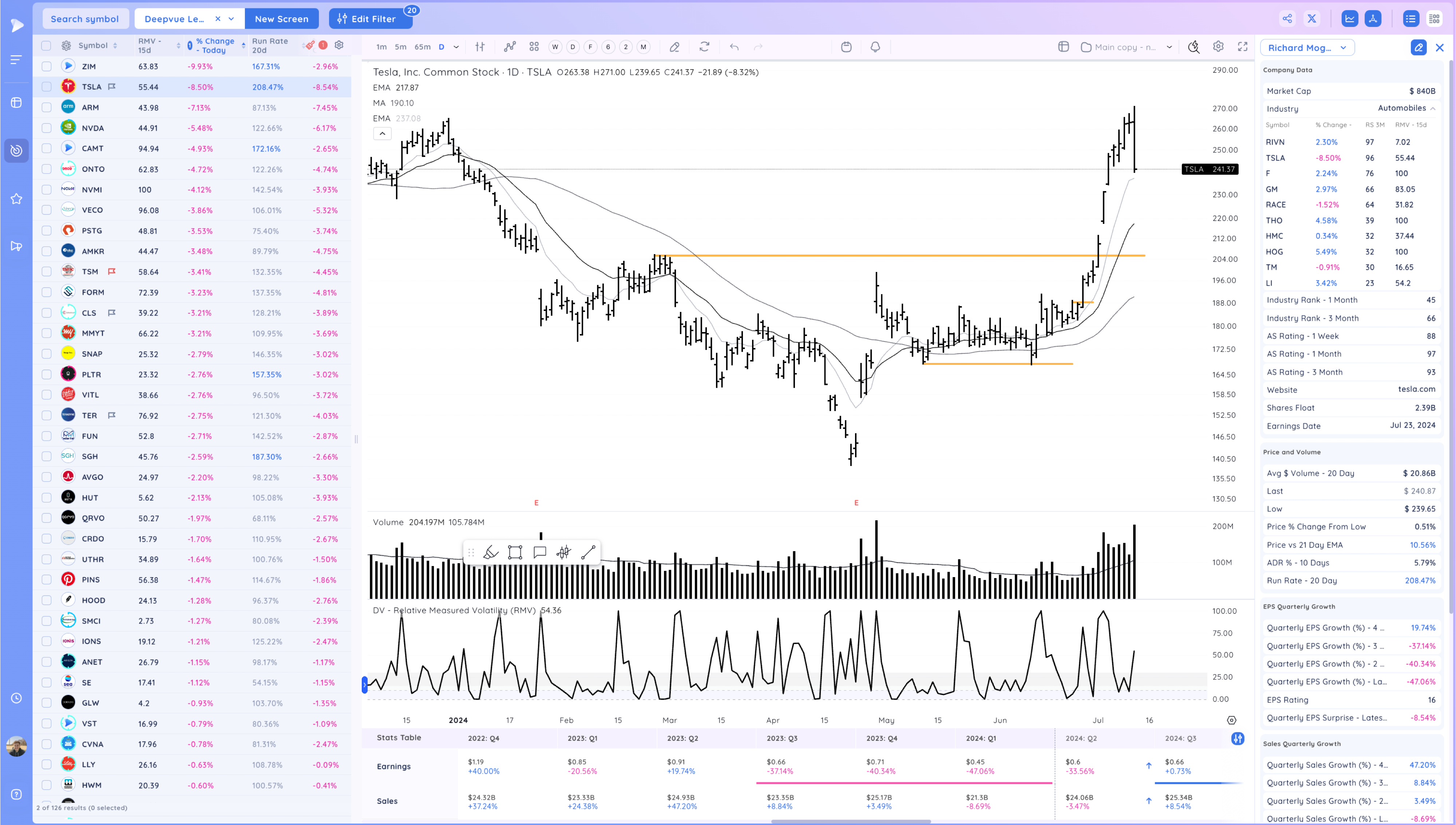This screenshot has height=825, width=1456.
Task: Select the 5m timeframe
Action: 400,47
